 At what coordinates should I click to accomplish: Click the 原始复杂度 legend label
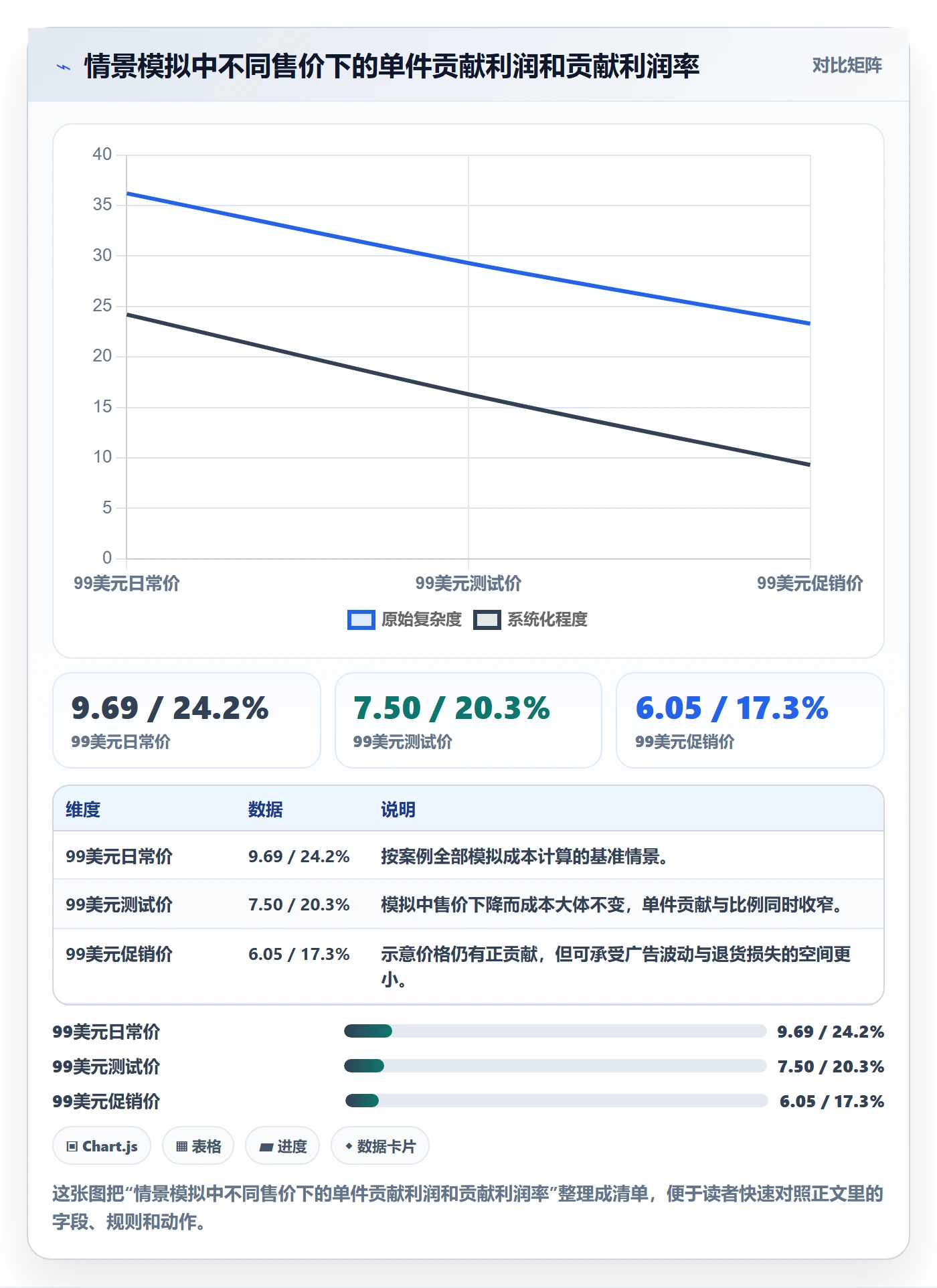[422, 620]
